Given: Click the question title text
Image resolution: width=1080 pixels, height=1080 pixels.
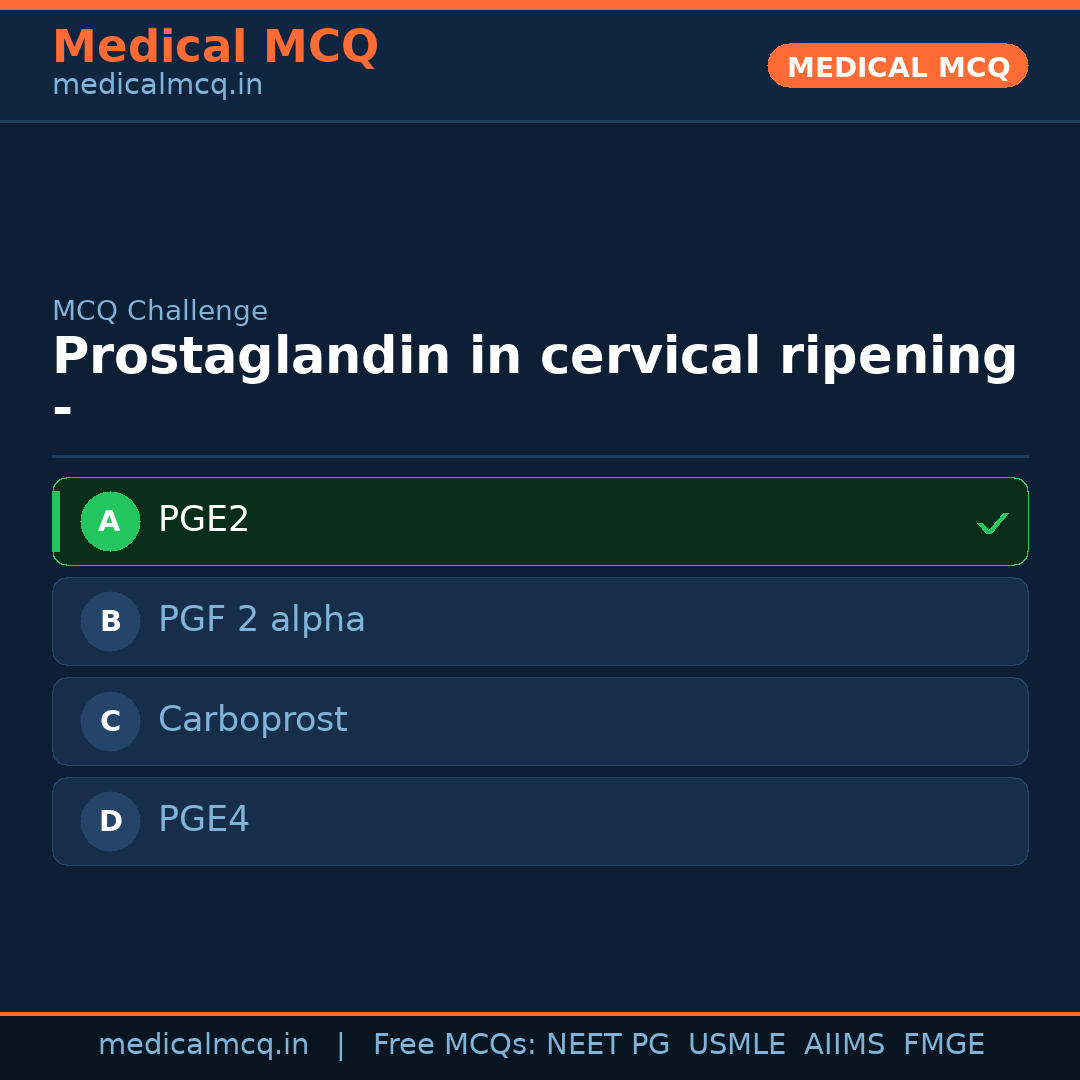Looking at the screenshot, I should click(x=534, y=355).
